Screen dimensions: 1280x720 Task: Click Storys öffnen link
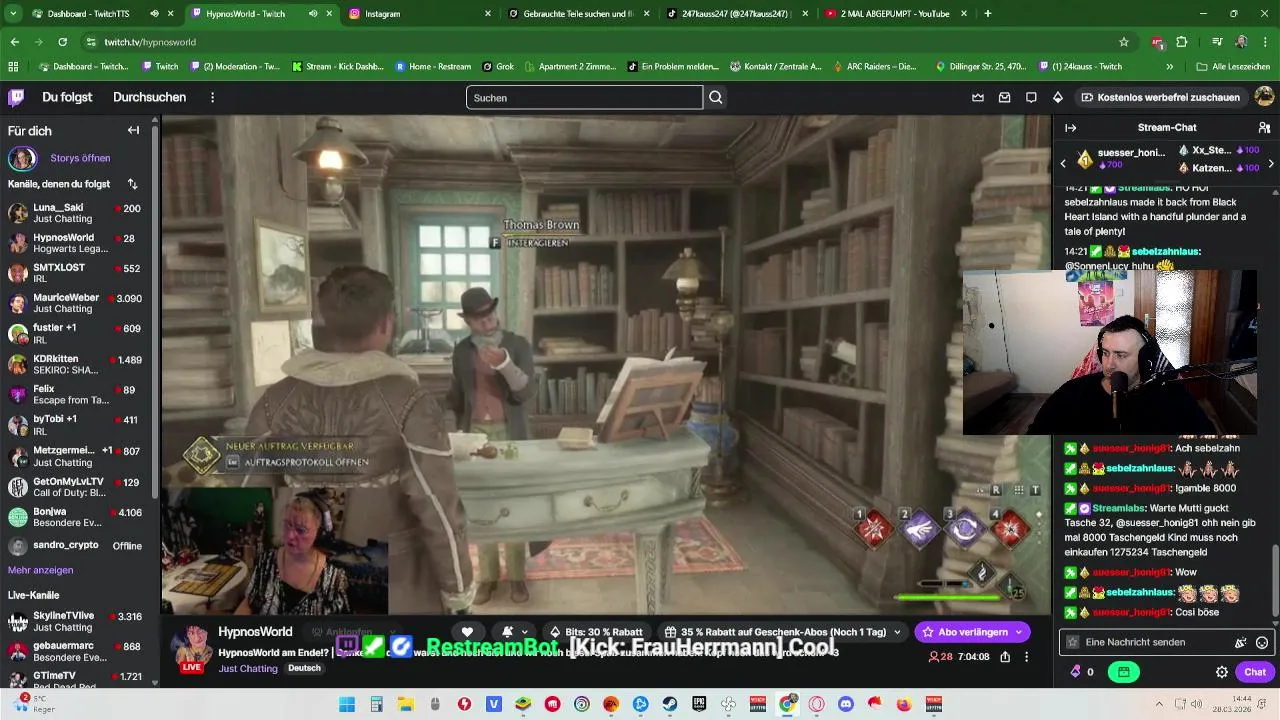(x=80, y=158)
